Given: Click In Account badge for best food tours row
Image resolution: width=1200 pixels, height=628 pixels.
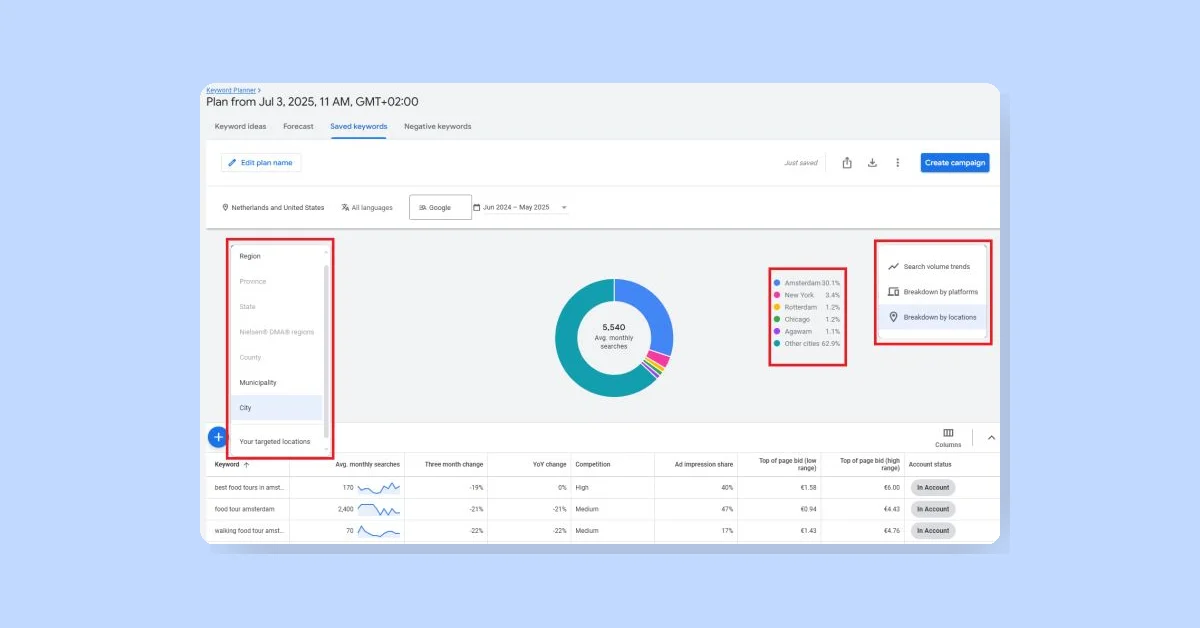Looking at the screenshot, I should pos(933,488).
